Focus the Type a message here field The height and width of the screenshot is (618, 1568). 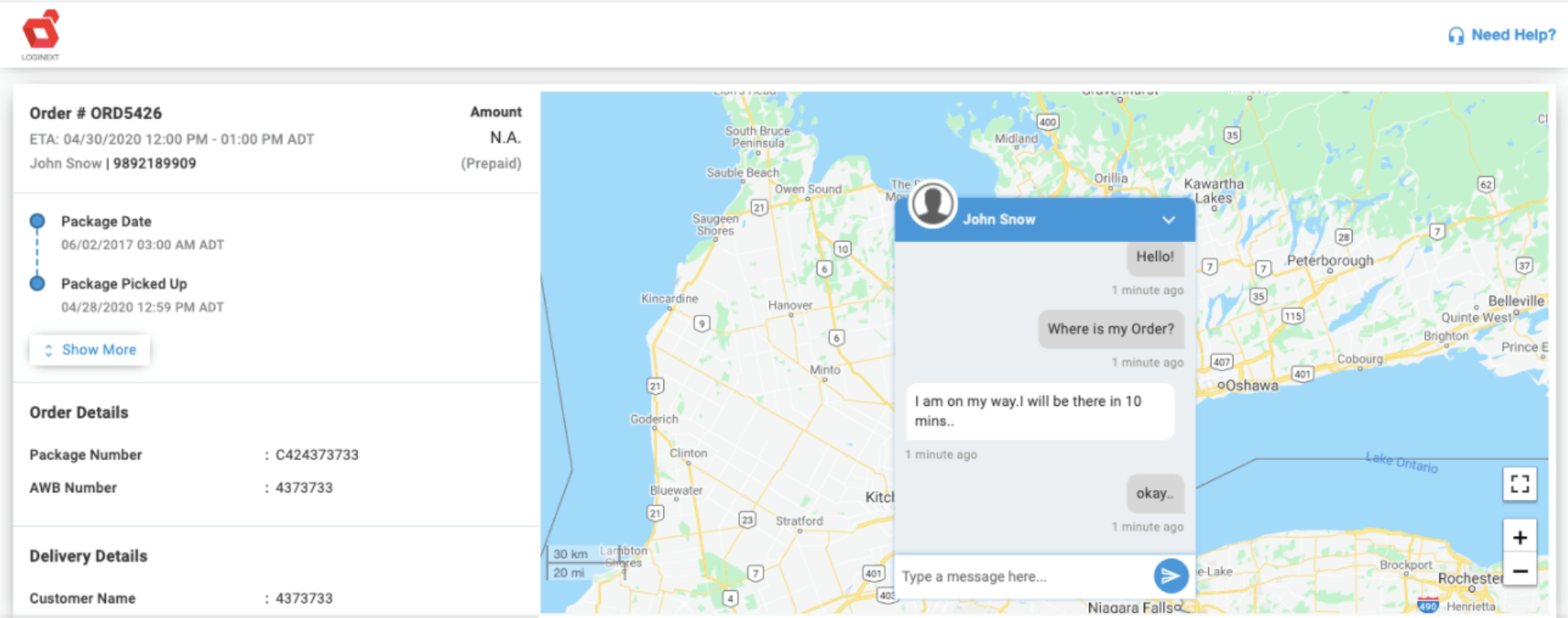point(1024,576)
